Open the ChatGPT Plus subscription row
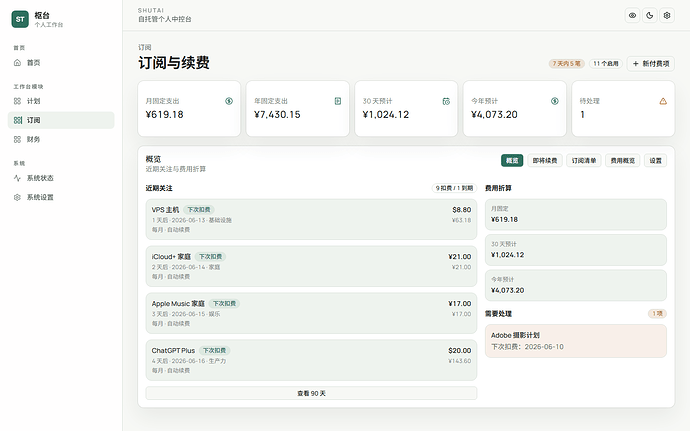This screenshot has width=690, height=431. [311, 360]
